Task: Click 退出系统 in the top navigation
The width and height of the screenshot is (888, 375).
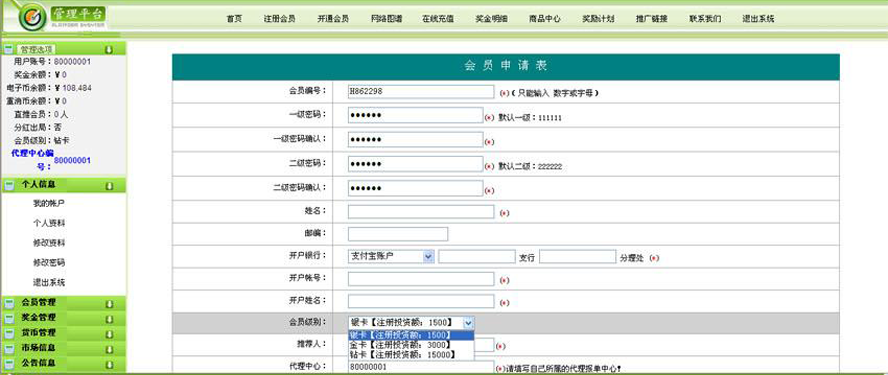Action: click(758, 19)
